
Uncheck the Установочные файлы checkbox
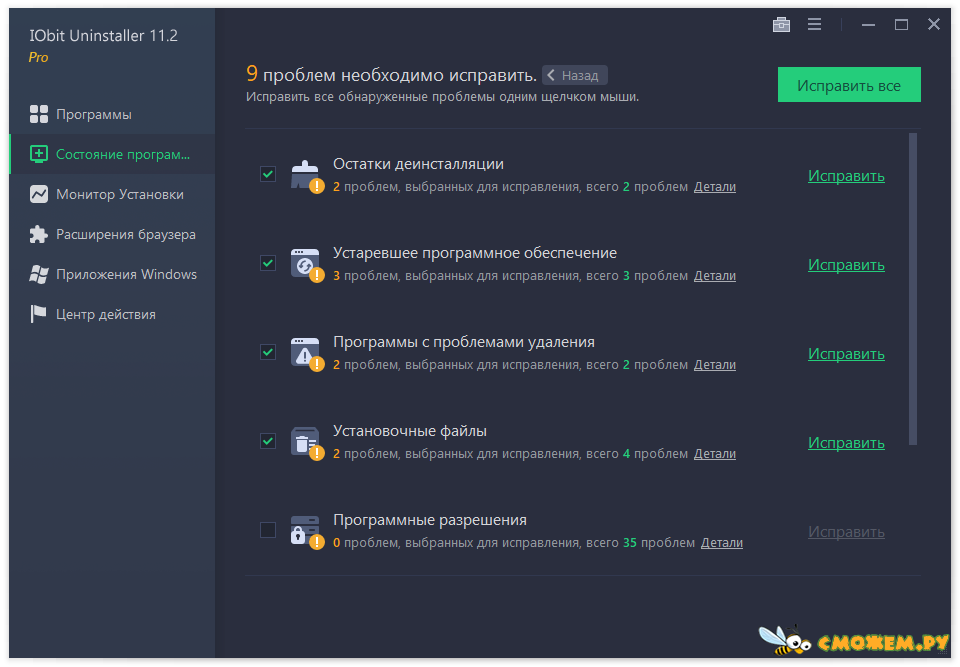268,441
